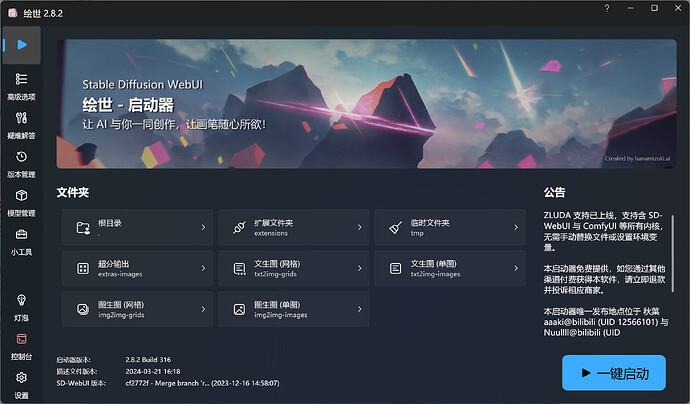Open the 设置 gear icon
690x404 pixels.
[x=21, y=378]
